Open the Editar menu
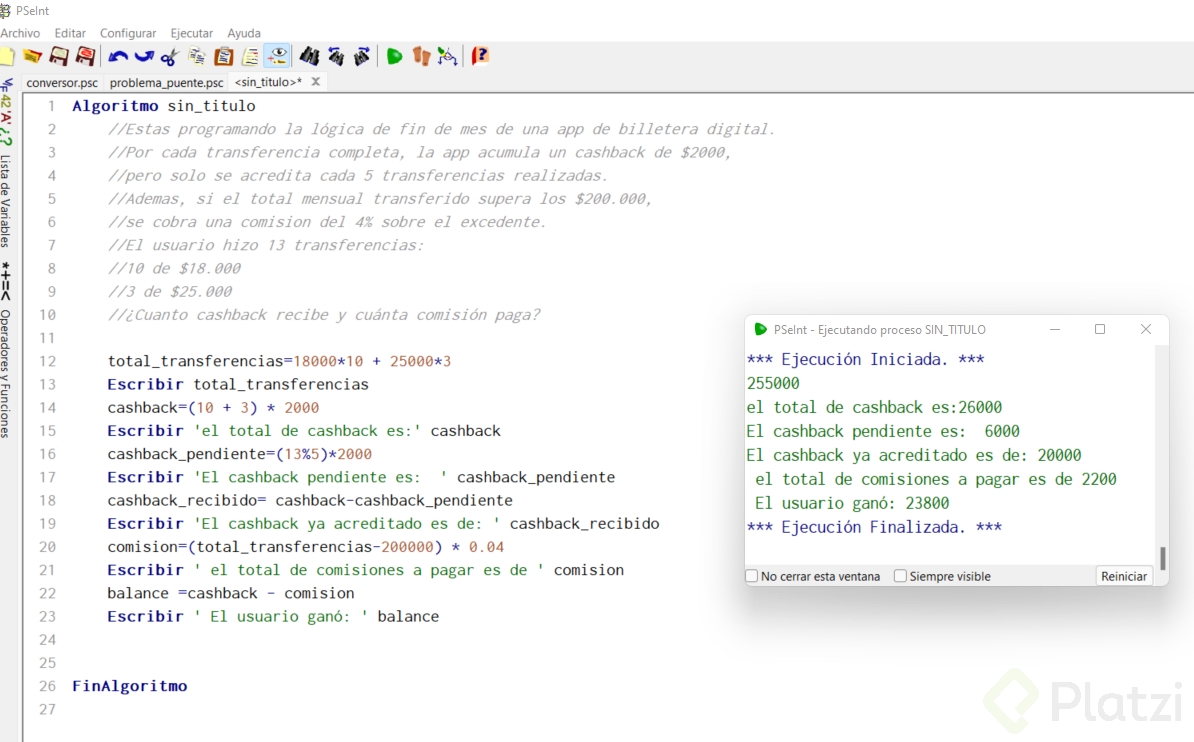The height and width of the screenshot is (742, 1194). 70,33
